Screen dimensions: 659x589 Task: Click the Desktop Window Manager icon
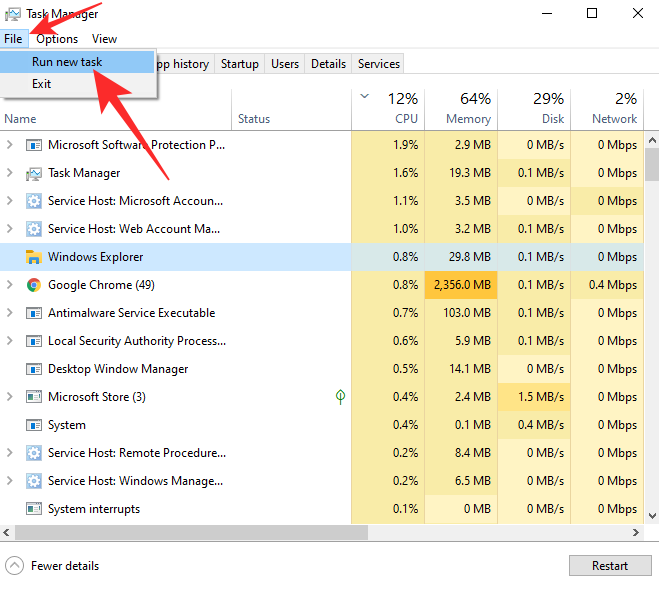(33, 369)
